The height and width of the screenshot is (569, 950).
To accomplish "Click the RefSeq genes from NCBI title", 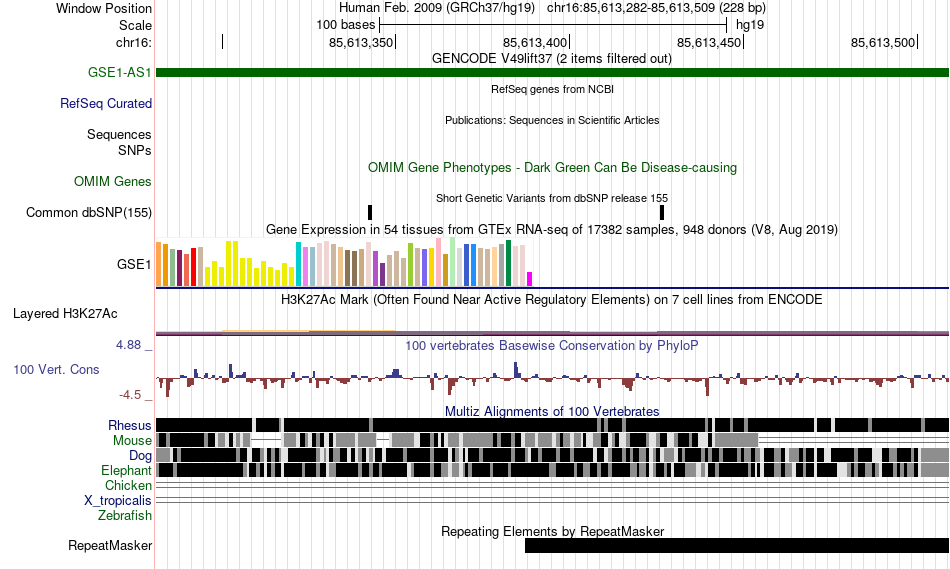I will (552, 90).
